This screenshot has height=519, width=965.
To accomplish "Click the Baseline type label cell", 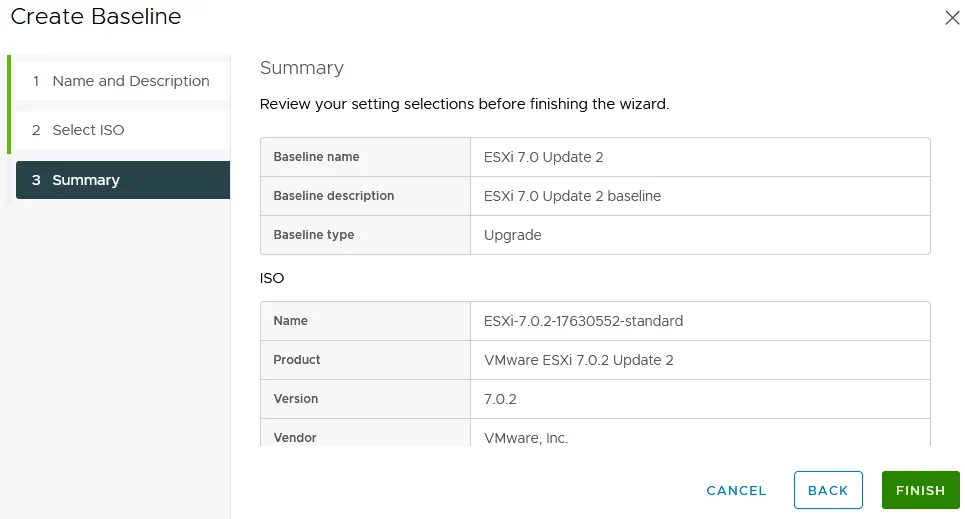I will pos(313,235).
